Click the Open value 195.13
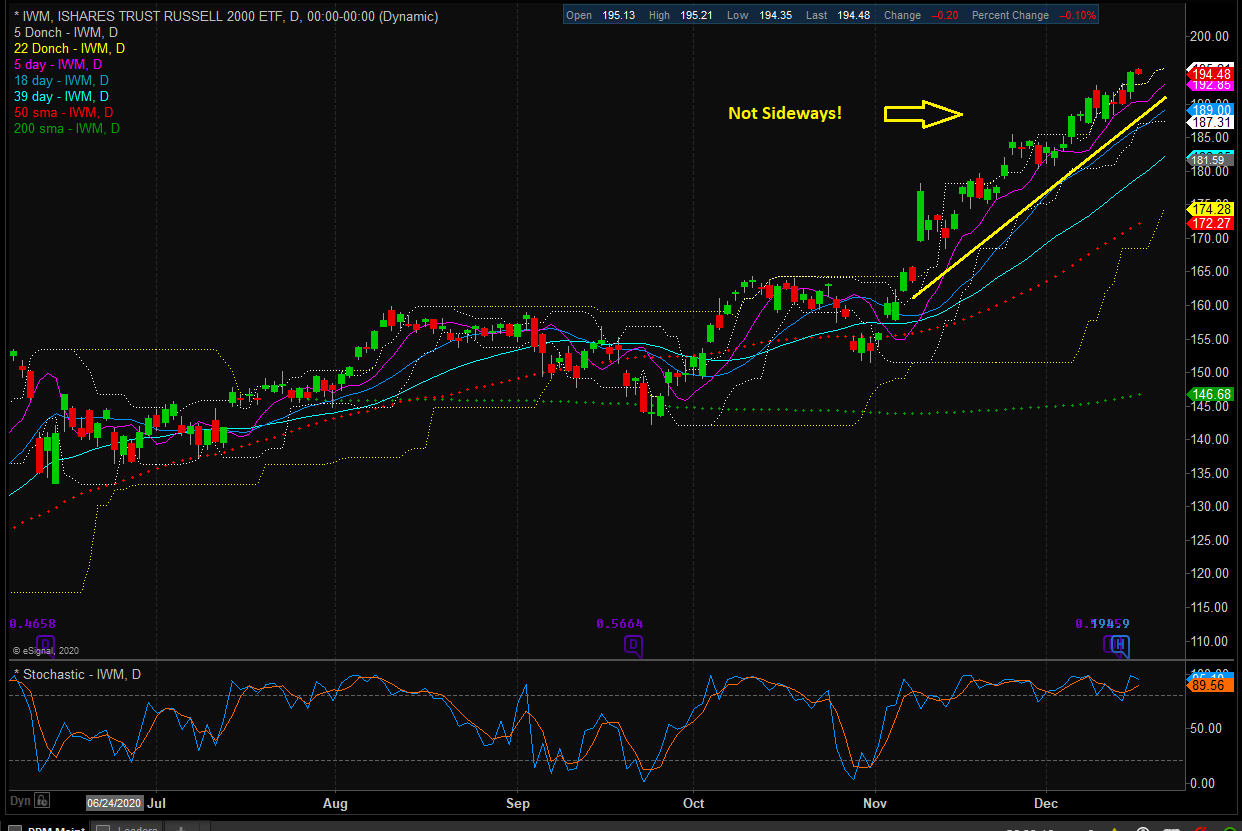This screenshot has width=1242, height=831. [619, 15]
